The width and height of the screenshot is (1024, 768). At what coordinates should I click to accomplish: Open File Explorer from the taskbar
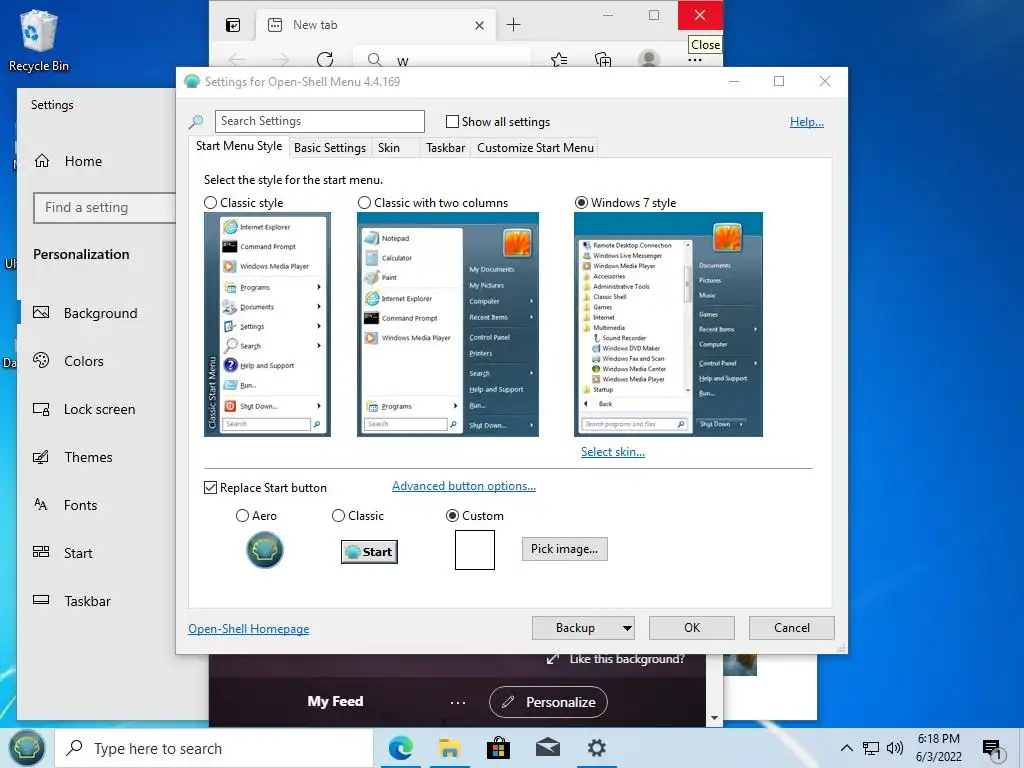[x=449, y=748]
